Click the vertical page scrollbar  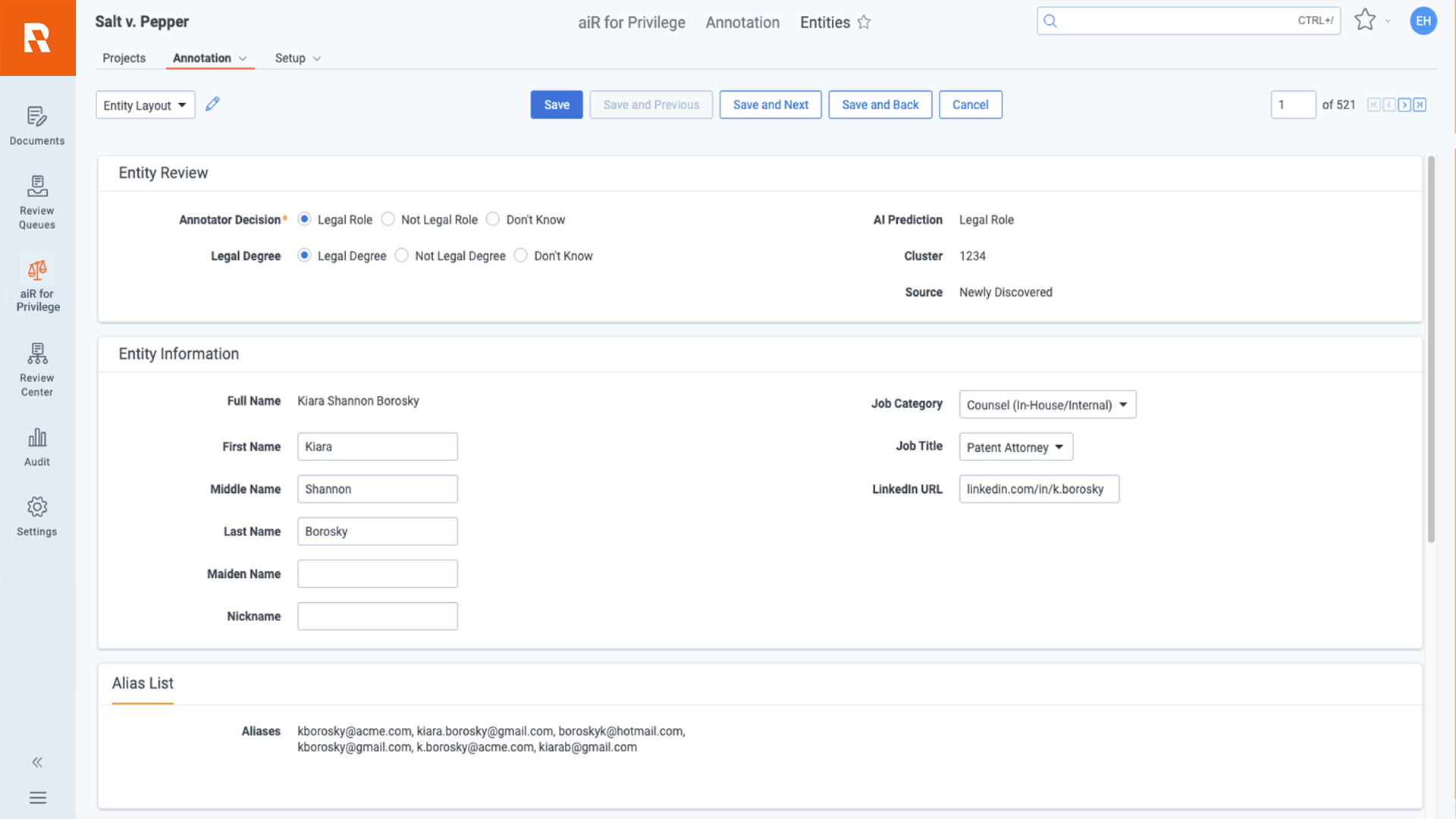point(1431,349)
